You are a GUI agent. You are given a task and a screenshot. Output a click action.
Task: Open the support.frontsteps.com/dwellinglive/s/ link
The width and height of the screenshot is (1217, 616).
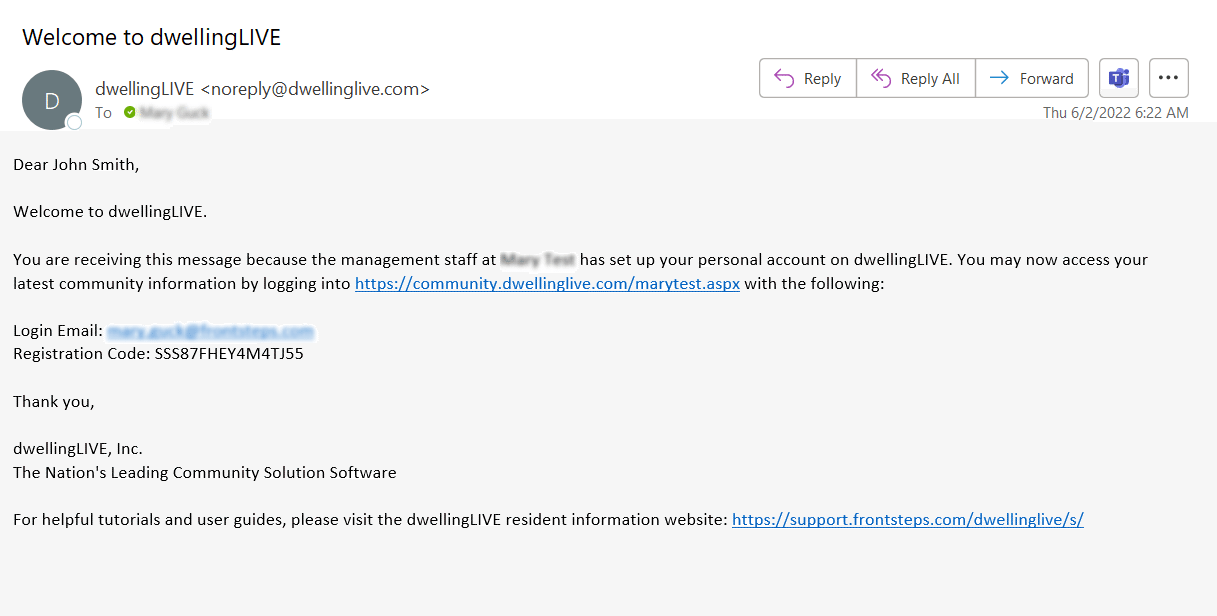pos(908,519)
